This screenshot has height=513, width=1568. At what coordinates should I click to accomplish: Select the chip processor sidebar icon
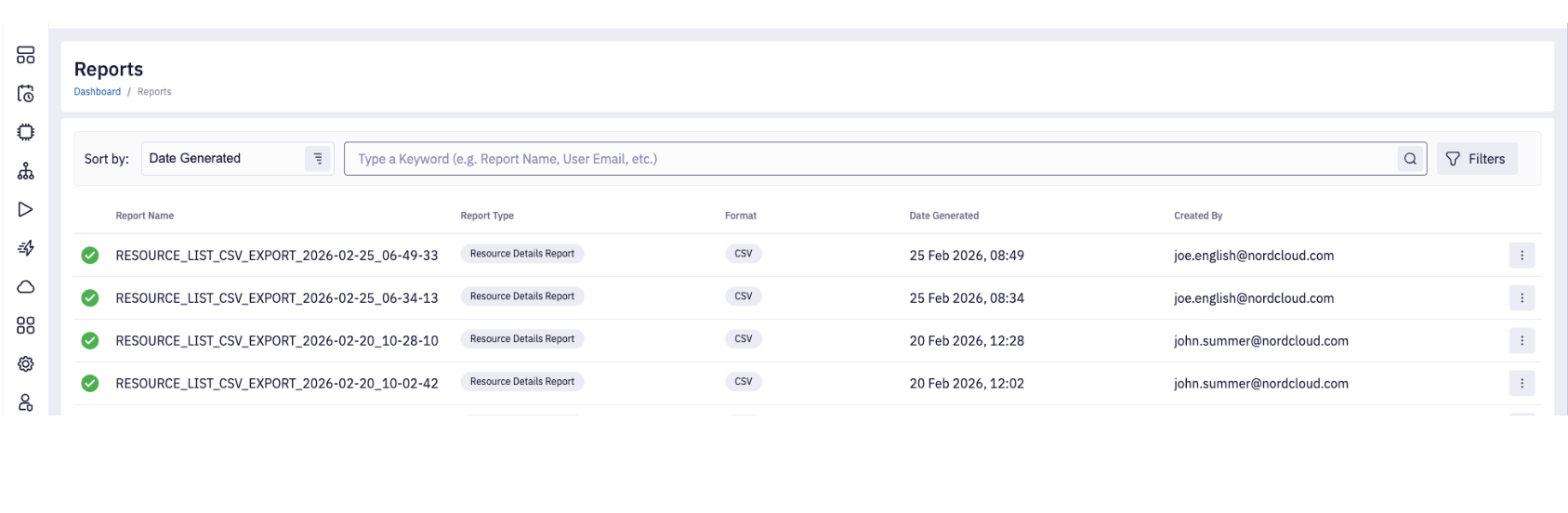coord(26,132)
